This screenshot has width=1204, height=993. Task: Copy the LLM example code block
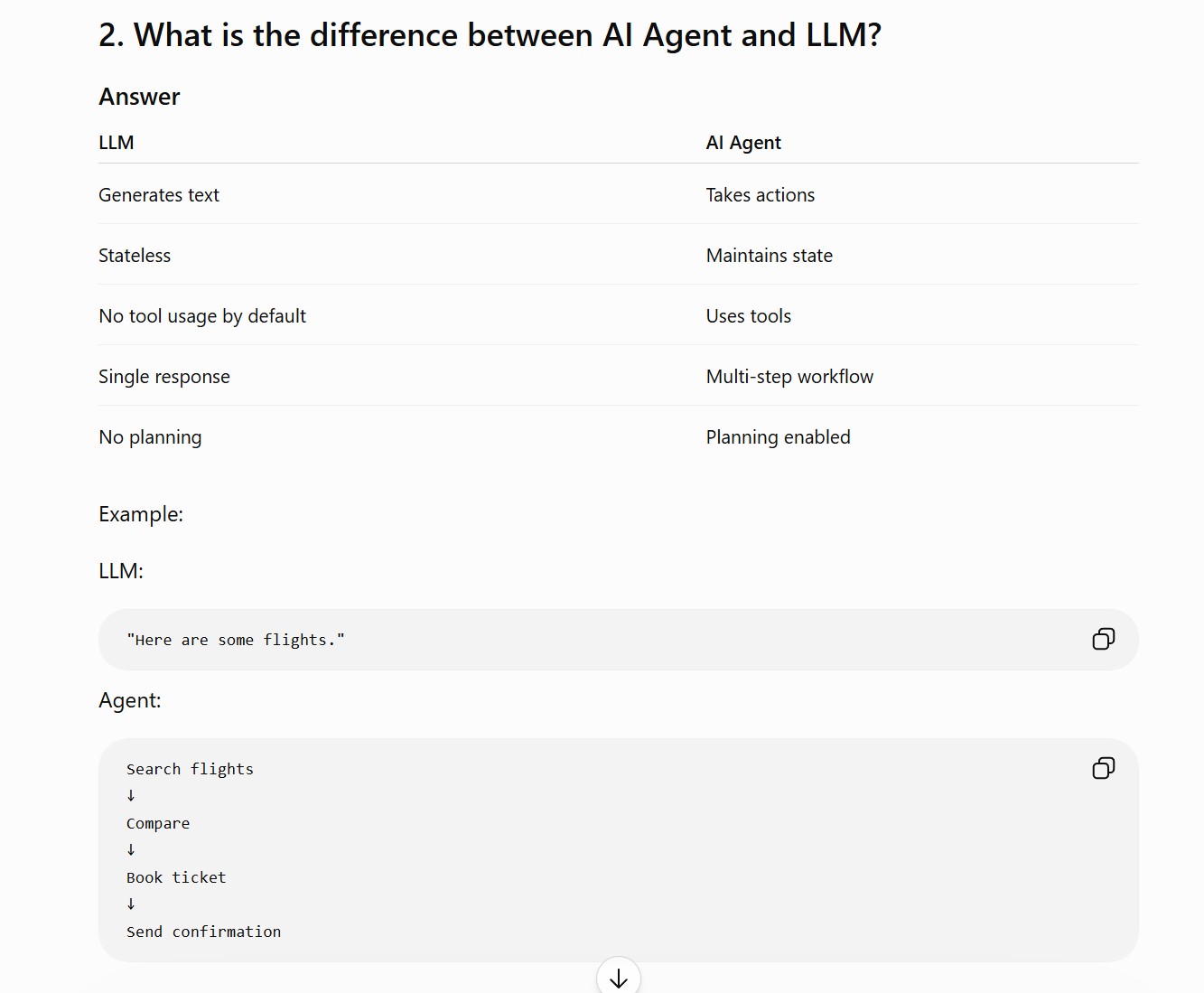click(x=1103, y=639)
